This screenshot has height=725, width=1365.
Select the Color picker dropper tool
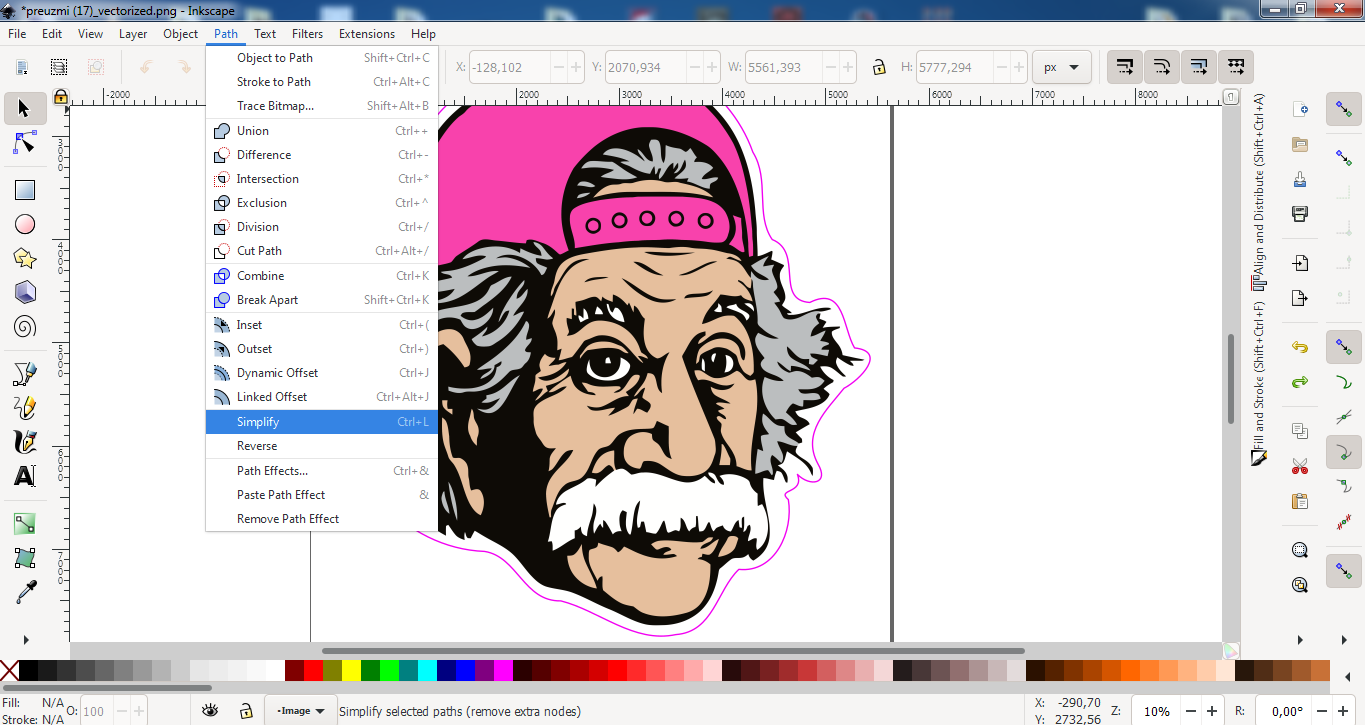point(25,592)
